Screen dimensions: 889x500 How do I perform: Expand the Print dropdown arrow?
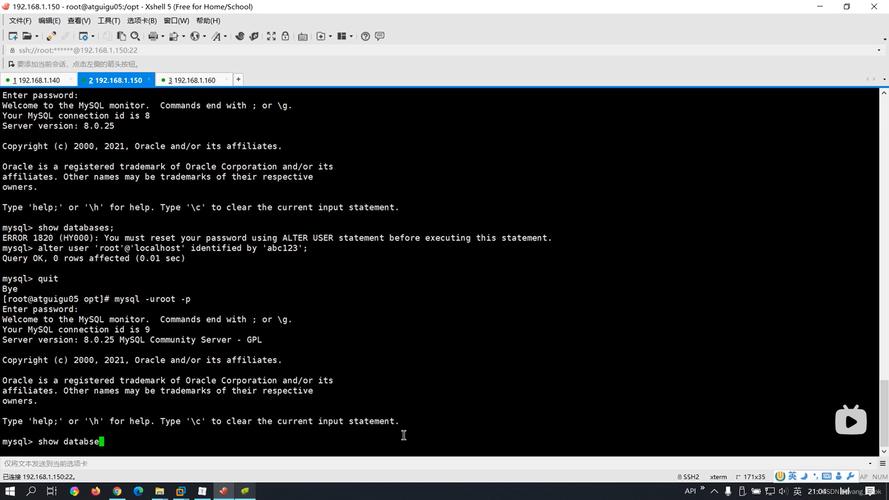[x=163, y=36]
